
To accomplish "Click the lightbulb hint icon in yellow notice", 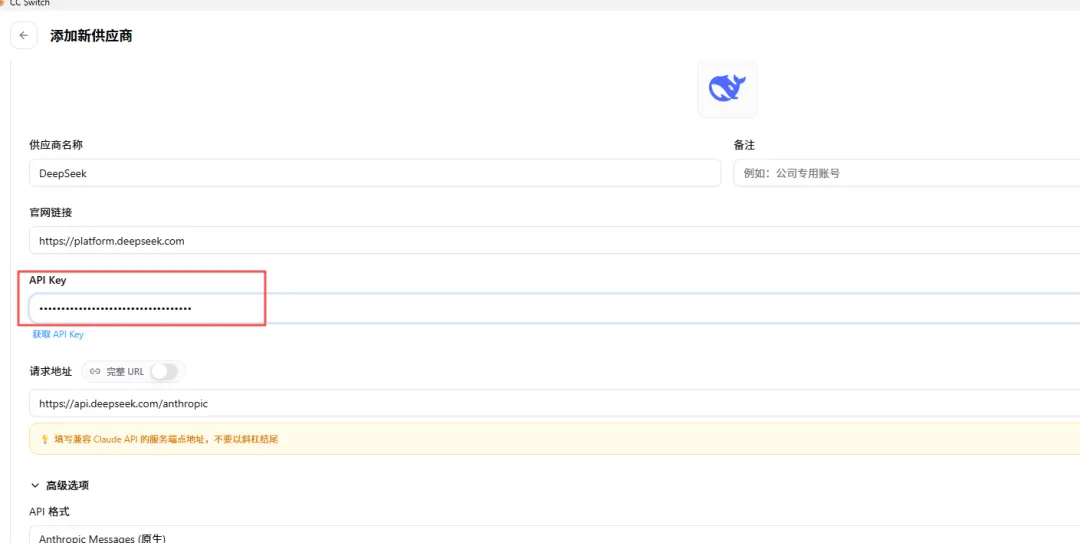I will click(45, 439).
